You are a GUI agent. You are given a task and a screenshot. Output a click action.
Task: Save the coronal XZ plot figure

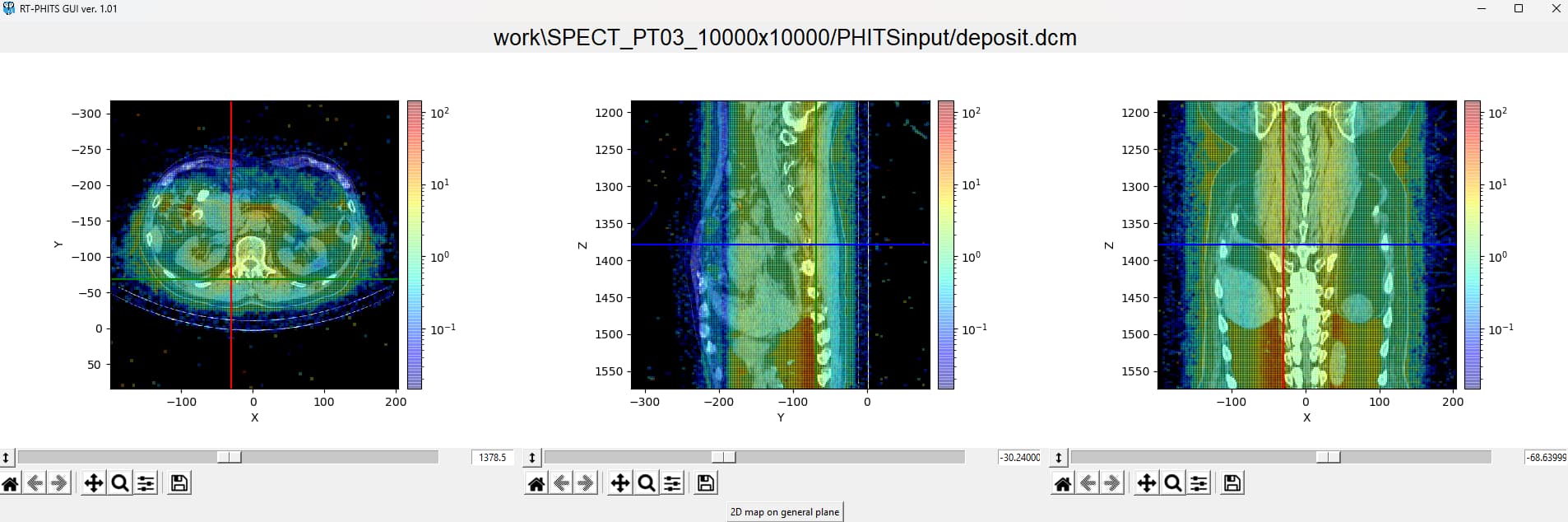(x=1232, y=483)
